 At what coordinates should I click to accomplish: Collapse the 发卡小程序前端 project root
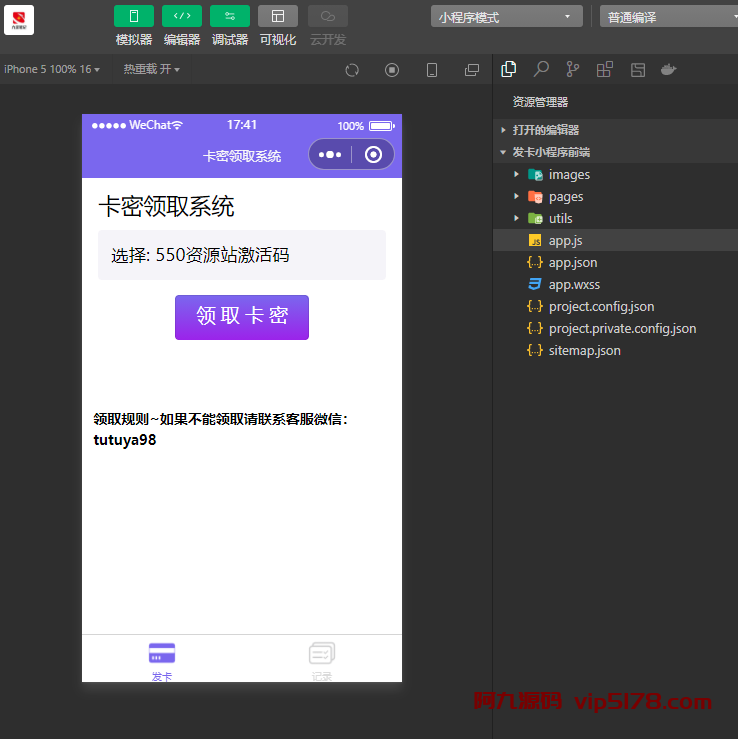(615, 152)
